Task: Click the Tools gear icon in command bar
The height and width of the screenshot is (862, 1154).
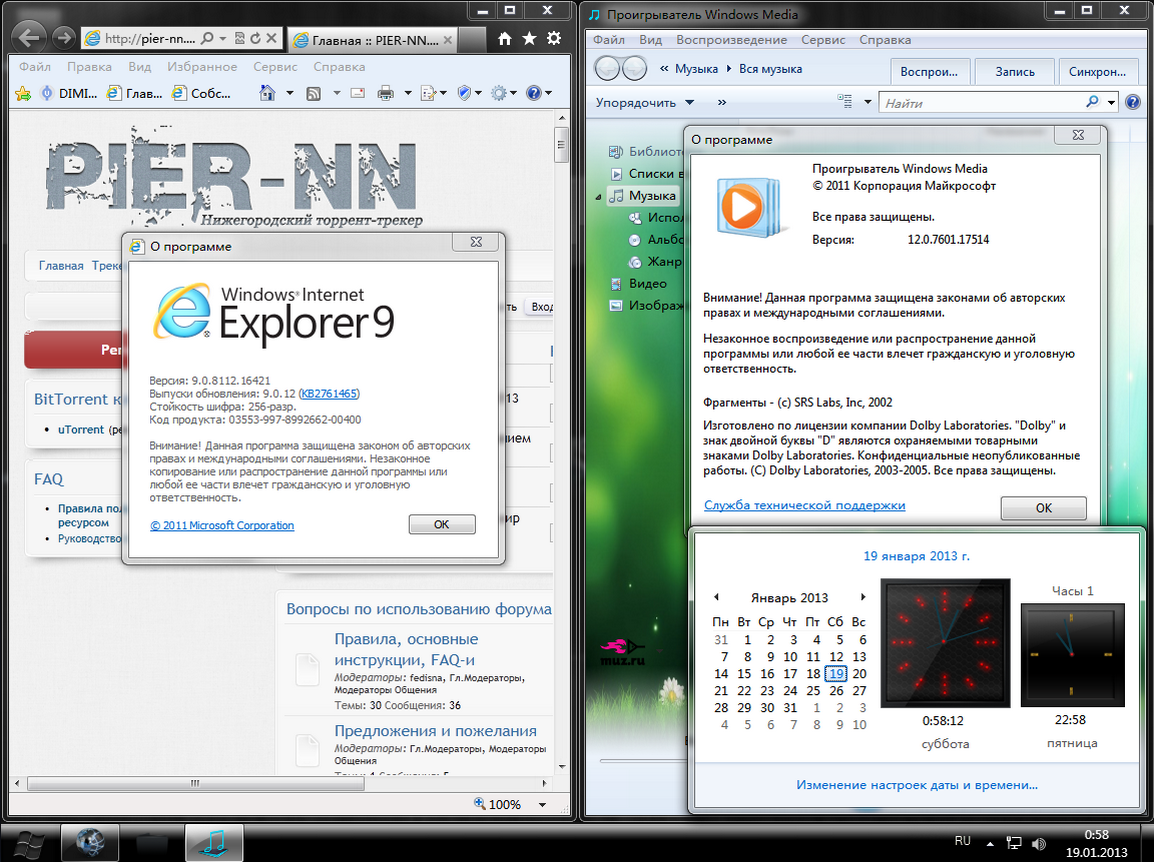Action: pos(499,93)
